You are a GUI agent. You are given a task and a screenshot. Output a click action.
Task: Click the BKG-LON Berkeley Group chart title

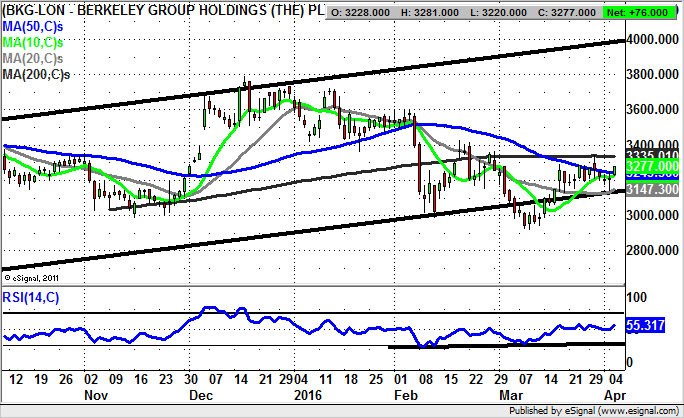pos(163,11)
